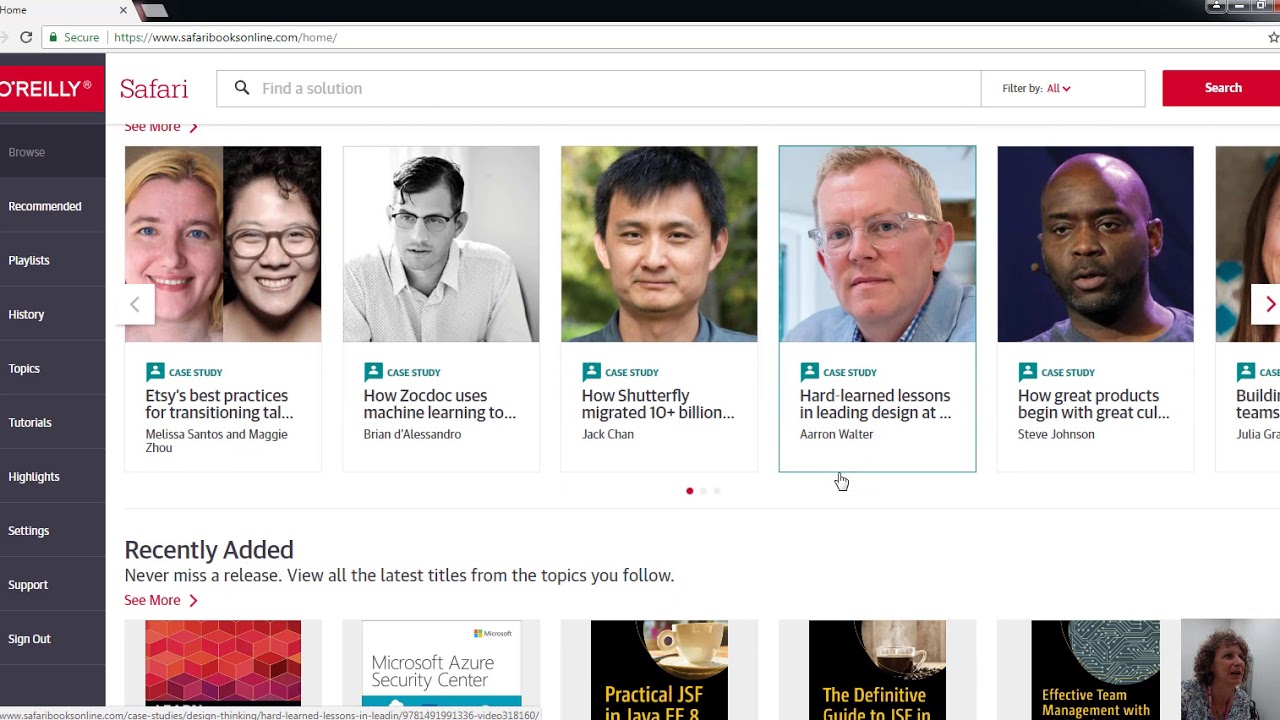Click the carousel next arrow
1280x720 pixels.
pyautogui.click(x=1268, y=304)
